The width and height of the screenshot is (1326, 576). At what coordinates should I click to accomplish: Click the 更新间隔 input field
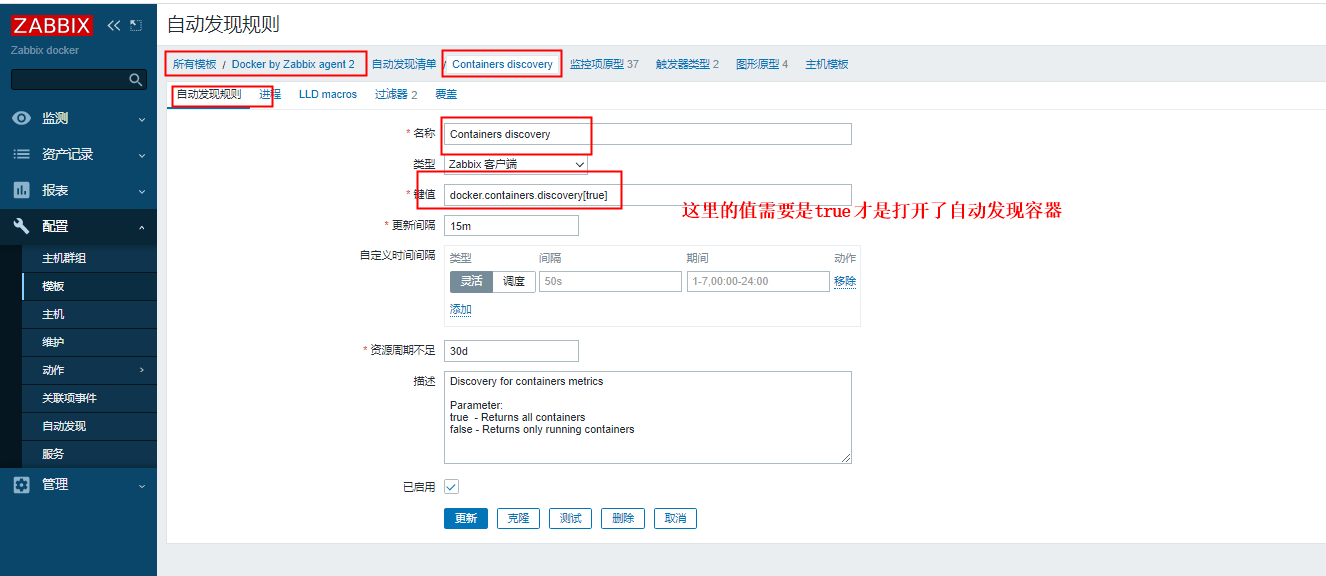coord(511,226)
